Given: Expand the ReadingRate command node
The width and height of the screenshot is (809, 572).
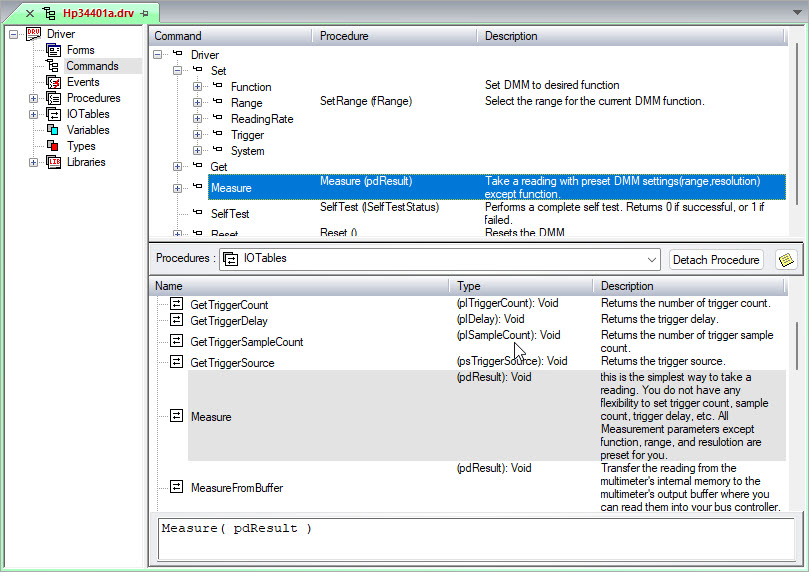Looking at the screenshot, I should [198, 118].
